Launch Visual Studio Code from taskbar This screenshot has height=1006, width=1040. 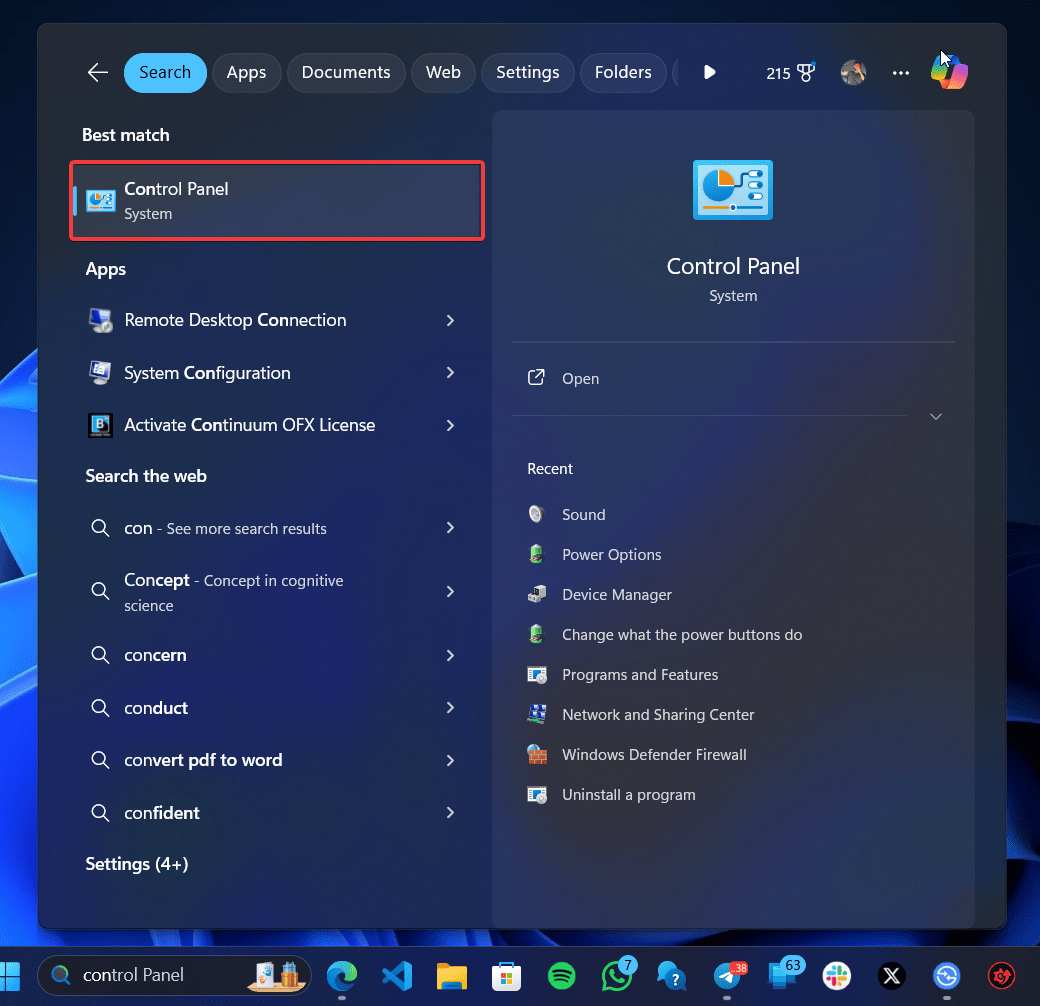(x=397, y=975)
